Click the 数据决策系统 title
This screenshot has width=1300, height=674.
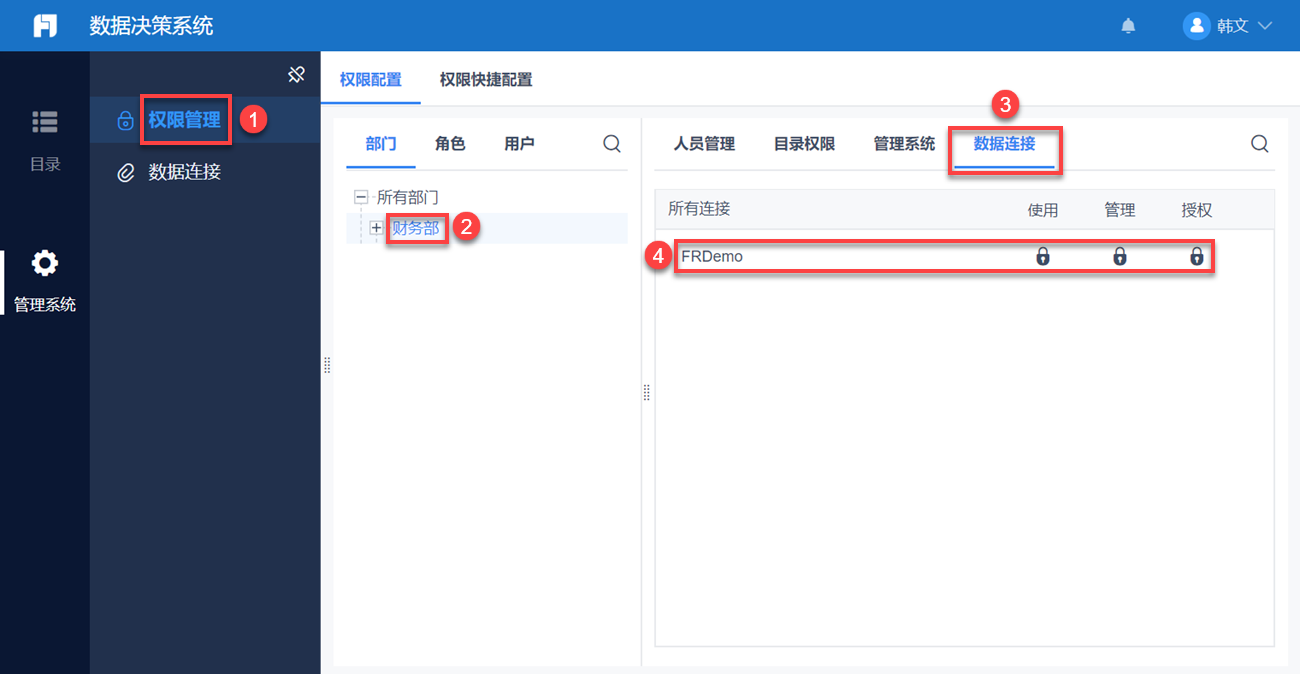click(151, 26)
